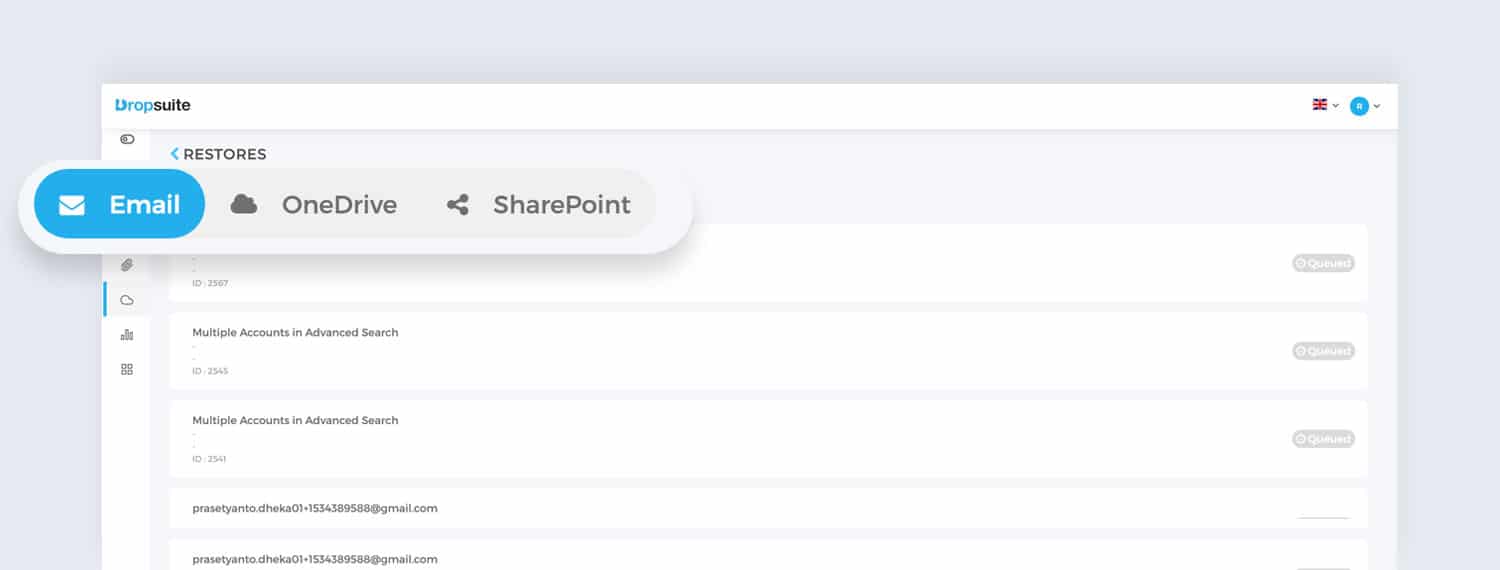Open the user avatar menu

pos(1365,106)
